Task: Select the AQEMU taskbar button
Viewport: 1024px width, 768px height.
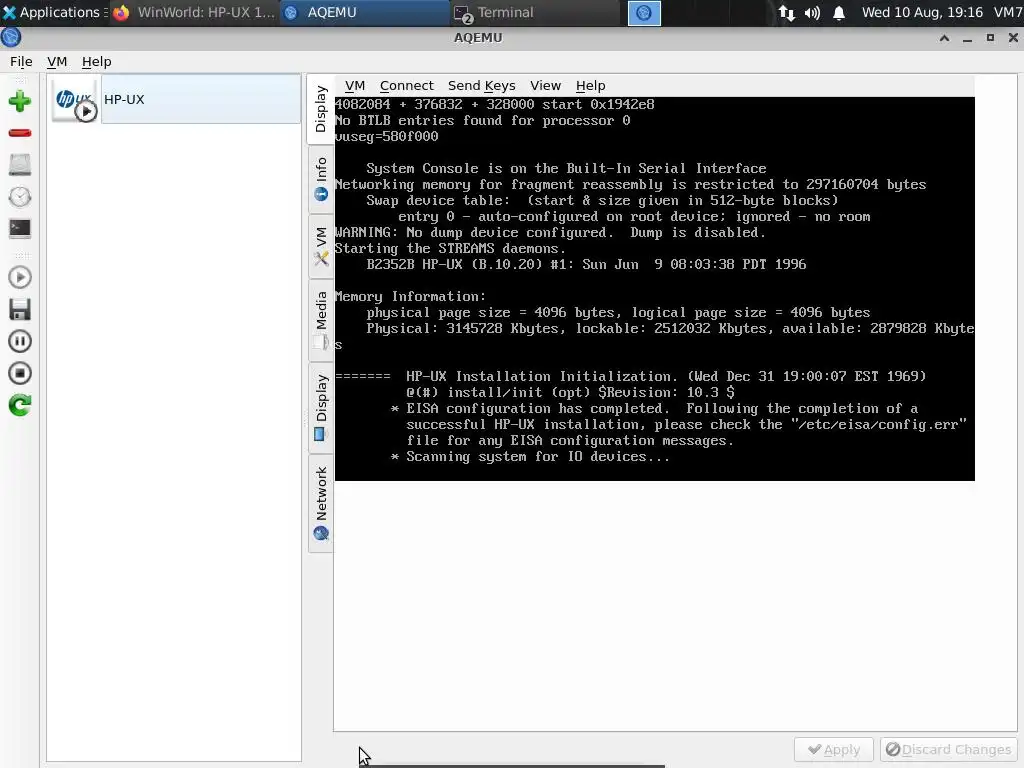Action: pyautogui.click(x=364, y=12)
